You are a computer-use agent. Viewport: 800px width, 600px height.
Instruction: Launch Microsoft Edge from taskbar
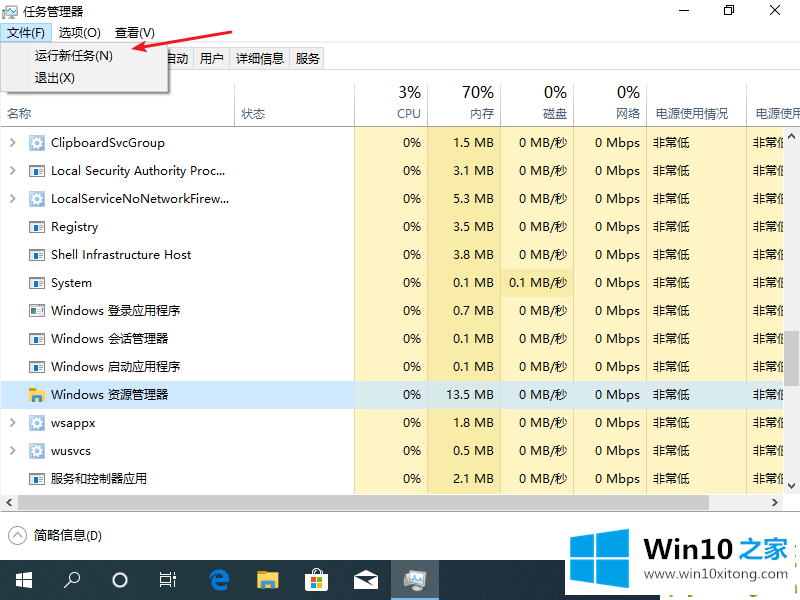click(219, 580)
